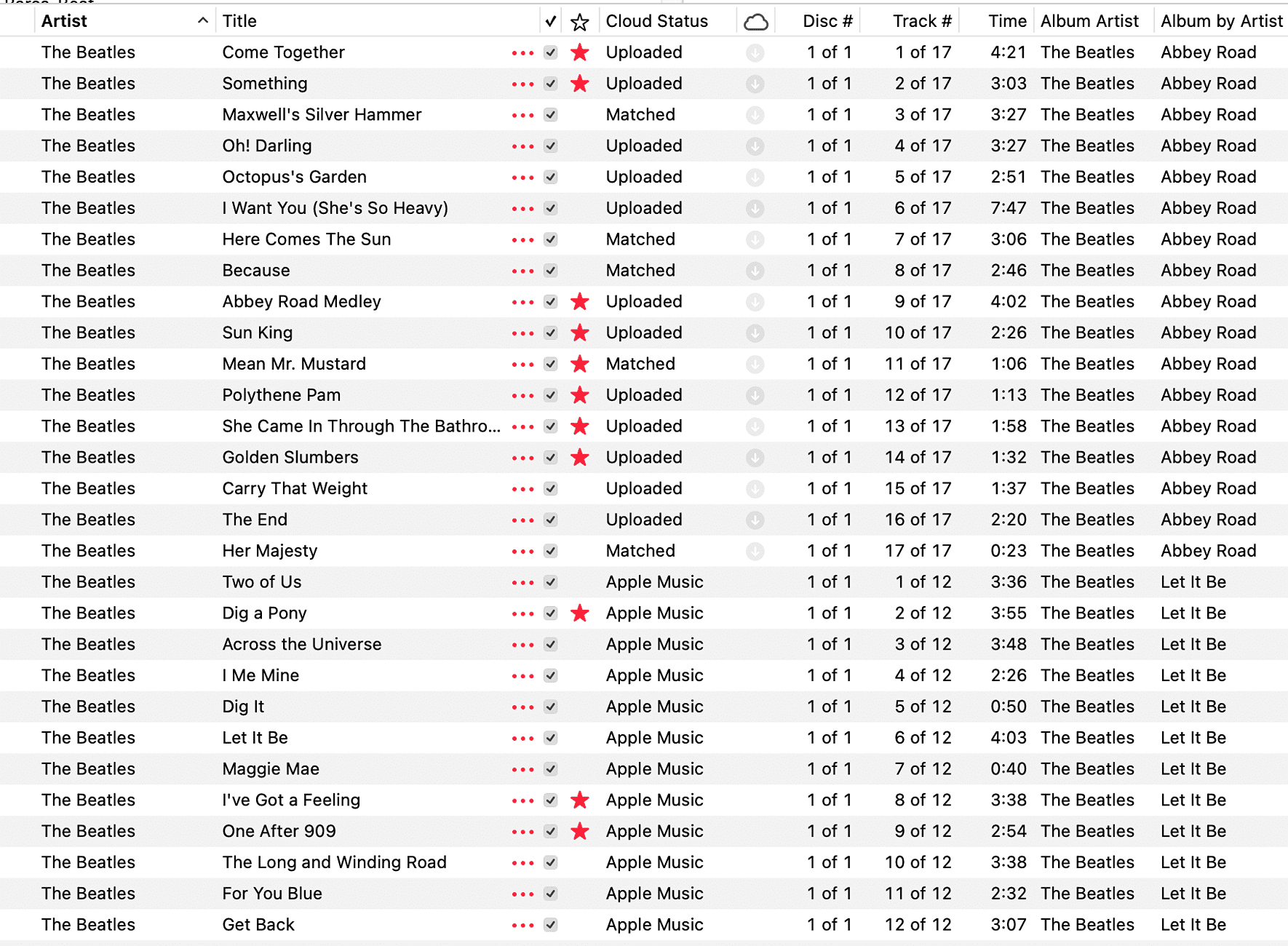Open more options for Golden Slumbers
The width and height of the screenshot is (1288, 946).
[522, 458]
